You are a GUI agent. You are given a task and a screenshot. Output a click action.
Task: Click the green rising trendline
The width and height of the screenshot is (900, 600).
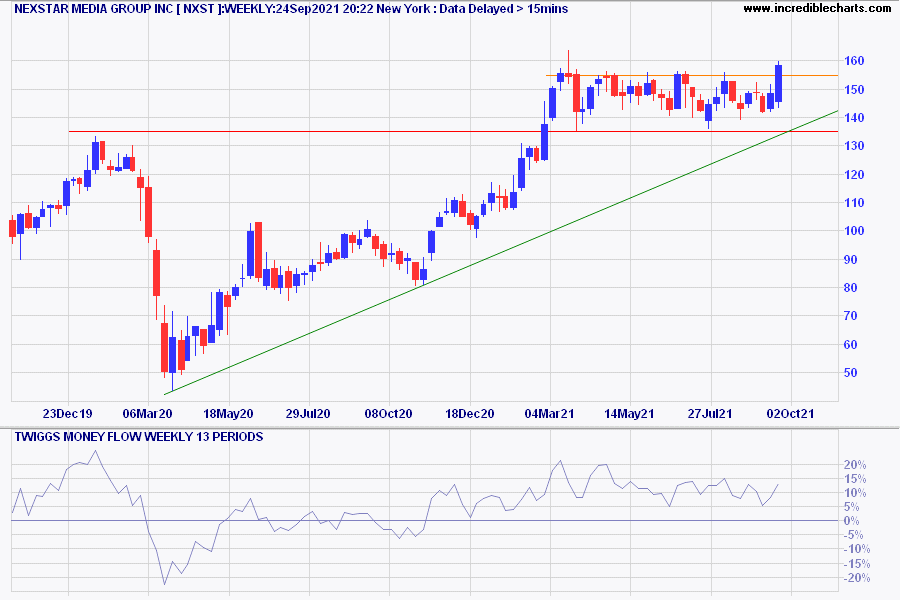point(501,253)
